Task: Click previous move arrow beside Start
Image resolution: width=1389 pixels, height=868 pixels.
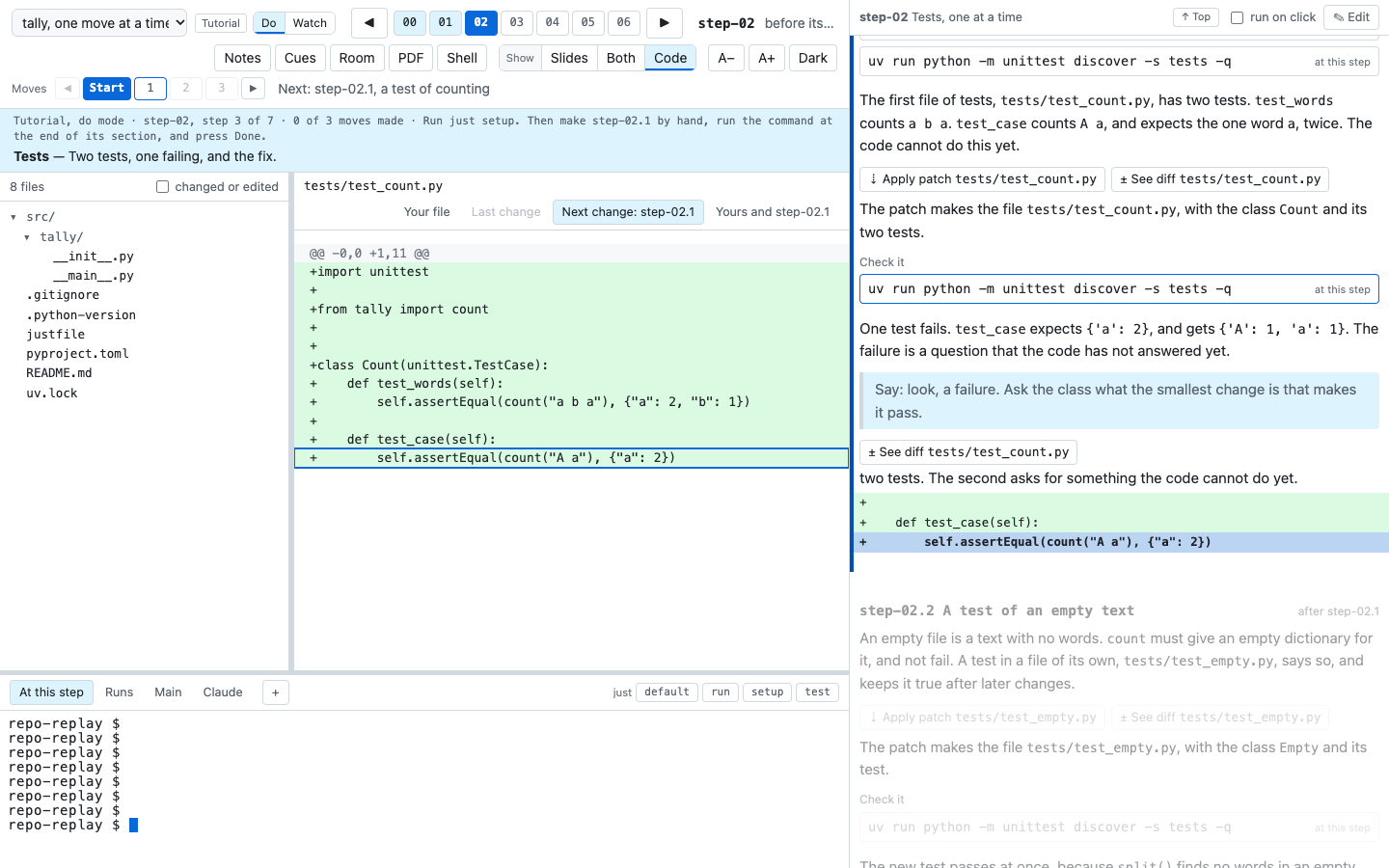Action: click(68, 89)
